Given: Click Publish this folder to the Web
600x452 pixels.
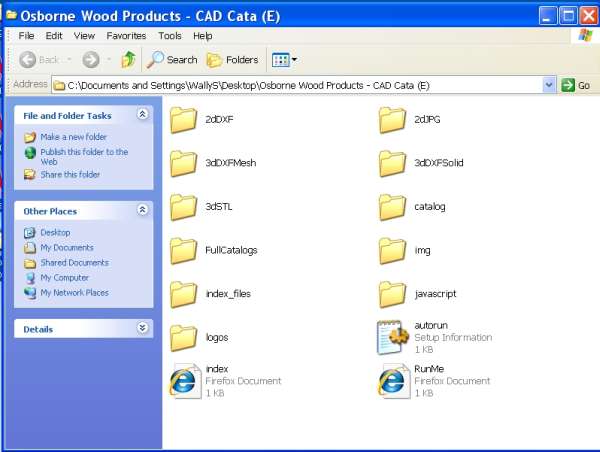Looking at the screenshot, I should pos(84,157).
